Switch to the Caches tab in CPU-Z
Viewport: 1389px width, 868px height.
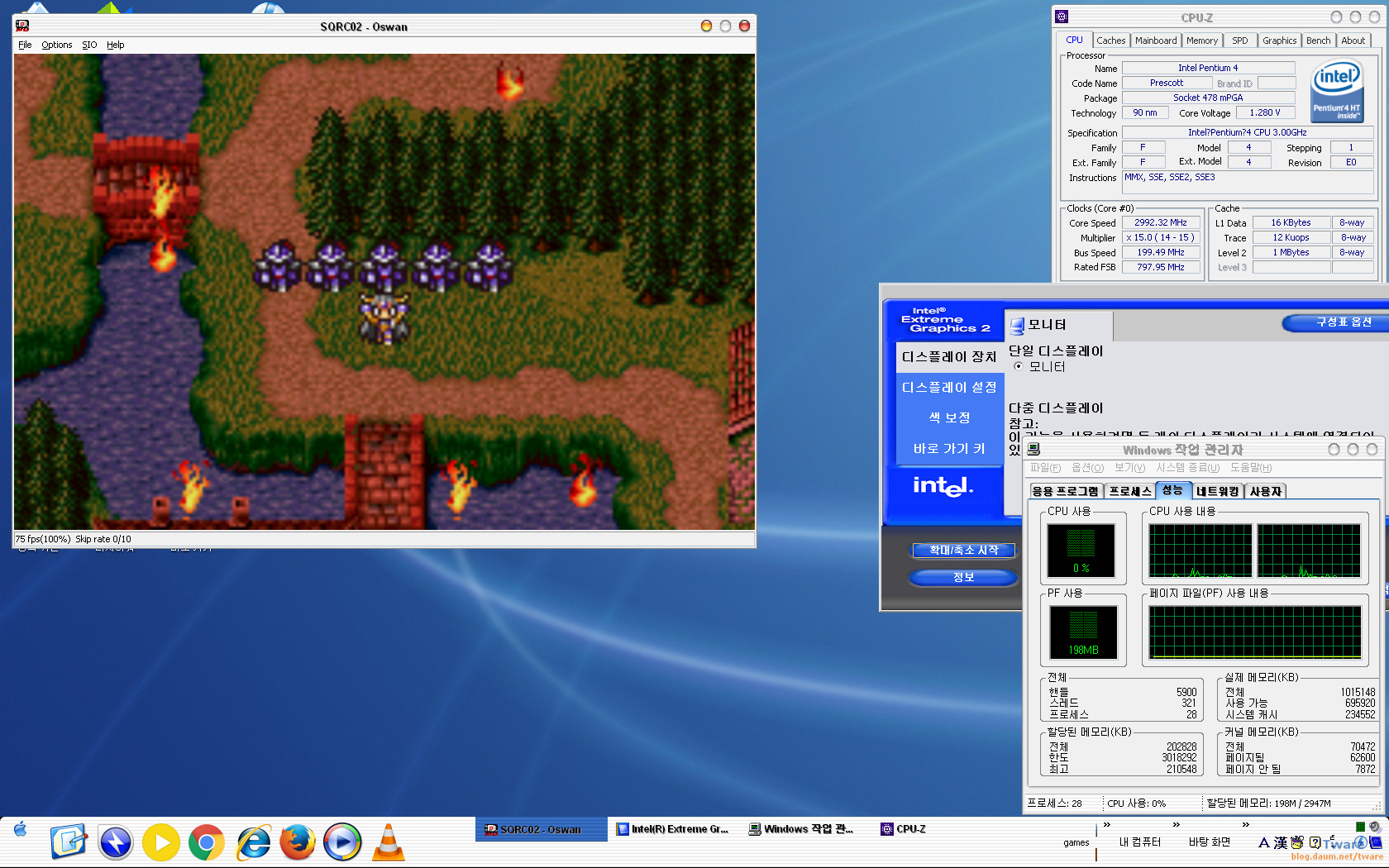click(1110, 41)
